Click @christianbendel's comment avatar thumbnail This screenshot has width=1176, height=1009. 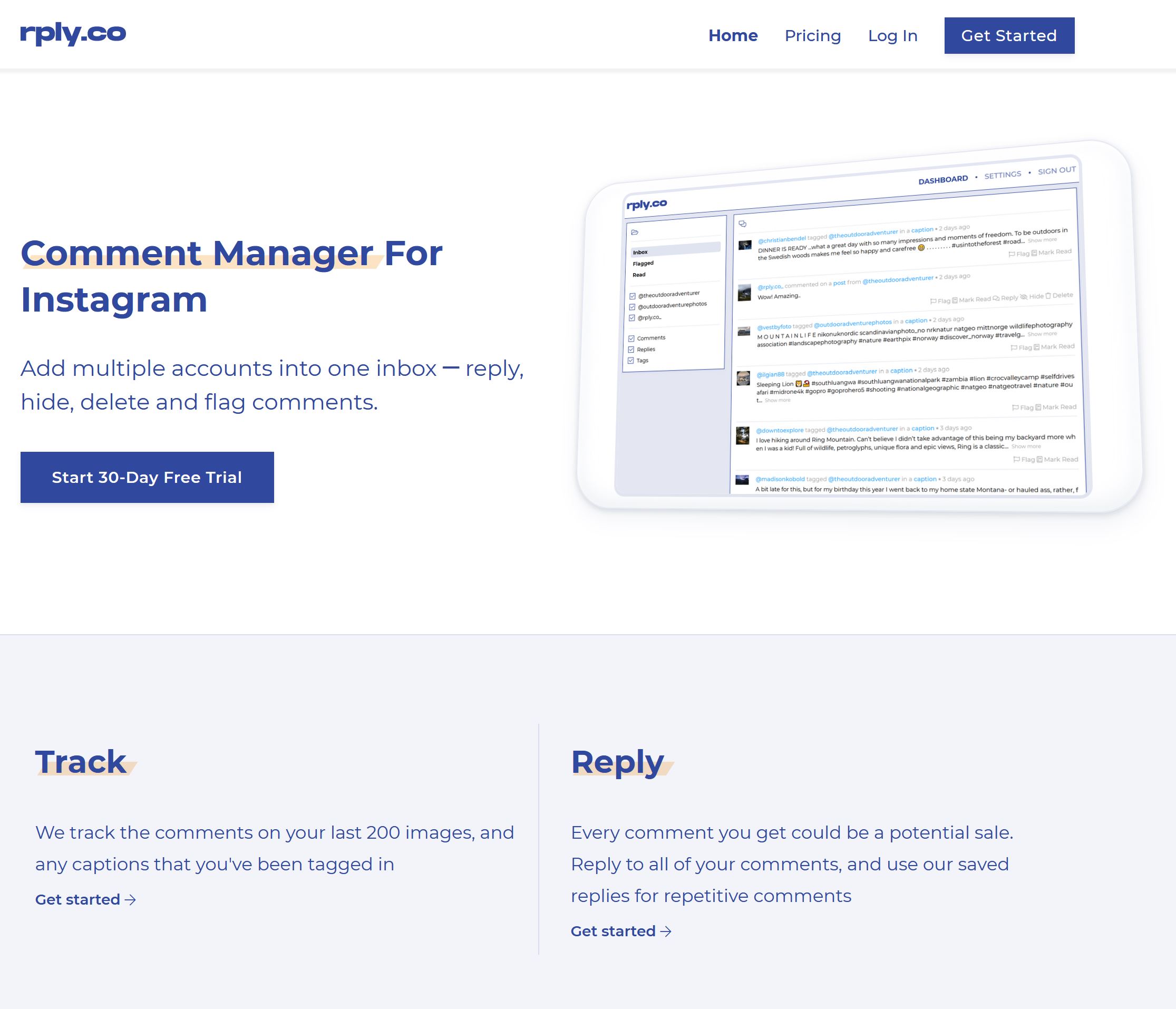[x=745, y=245]
